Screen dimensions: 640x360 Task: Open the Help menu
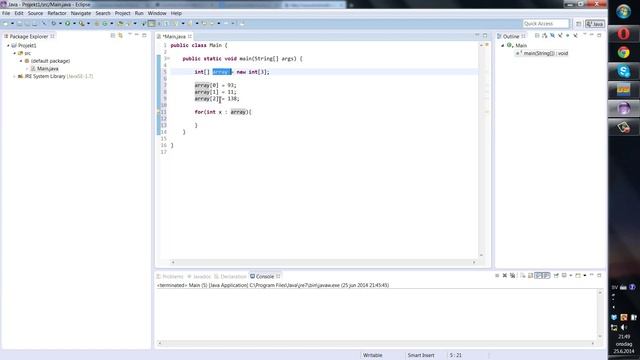(x=176, y=13)
